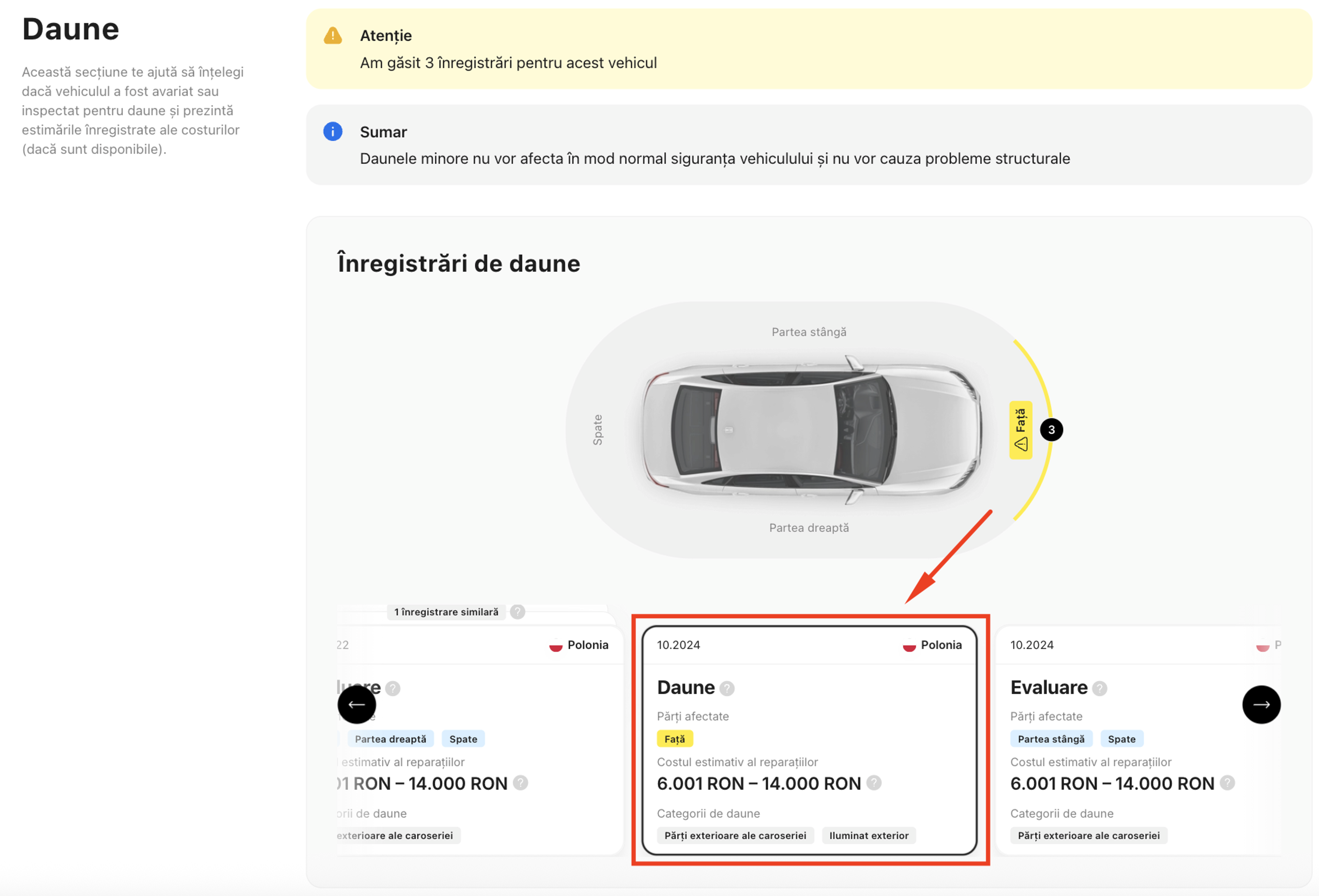Click help icon after middle card's cost estimate
Screen dimensions: 1319x896
(873, 783)
